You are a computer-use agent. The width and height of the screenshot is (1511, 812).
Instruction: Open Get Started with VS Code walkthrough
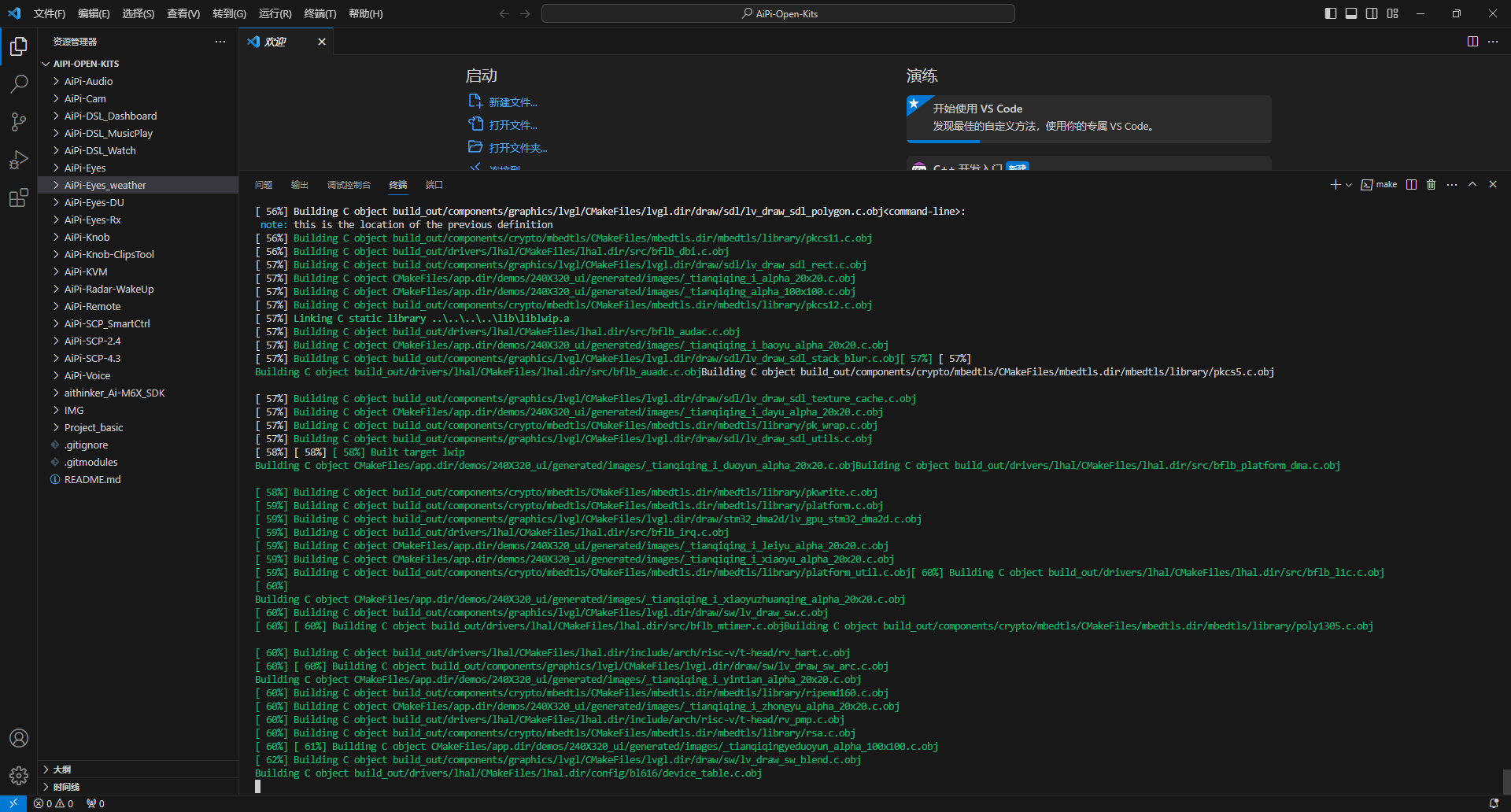(x=1089, y=118)
